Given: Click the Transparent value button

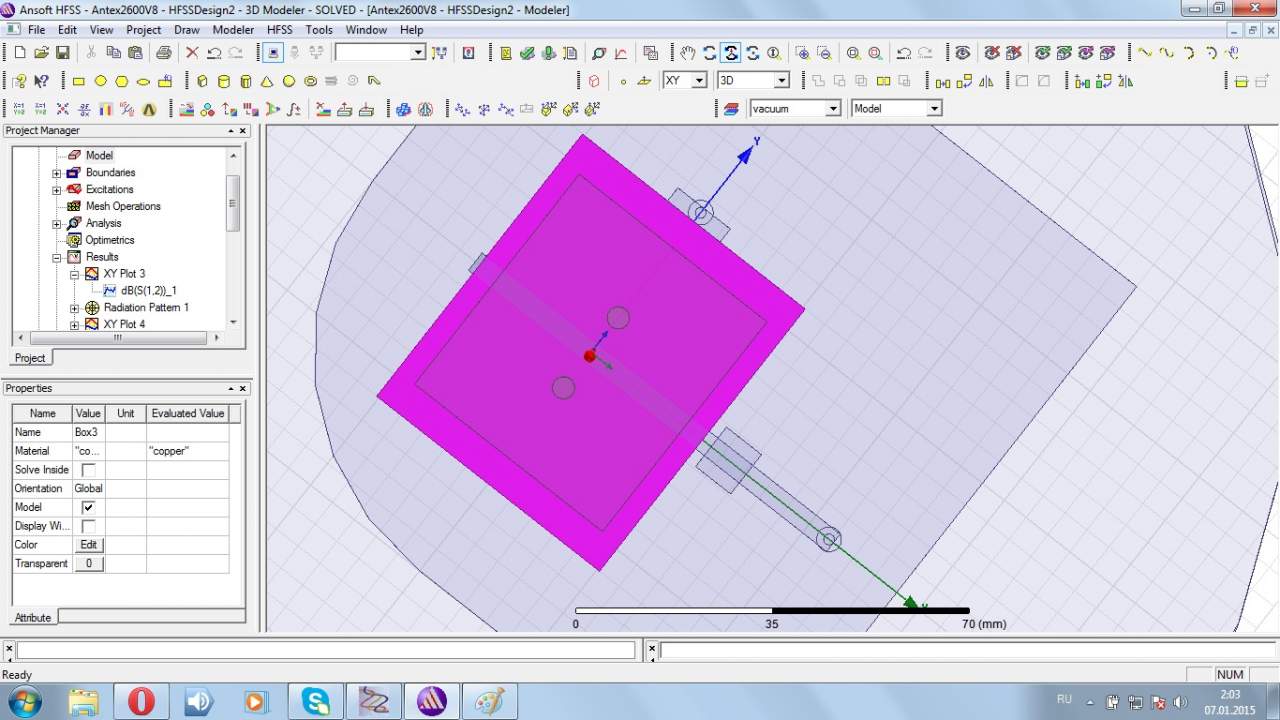Looking at the screenshot, I should [x=88, y=564].
